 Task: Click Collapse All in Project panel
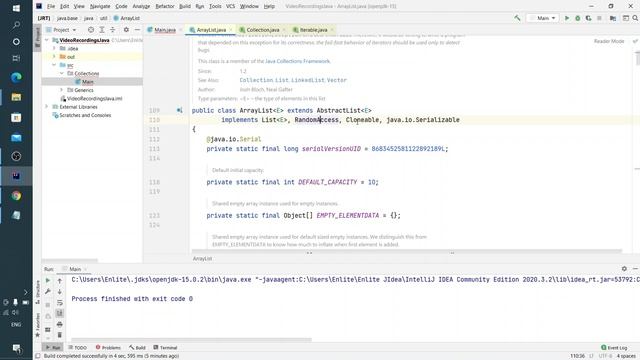pyautogui.click(x=113, y=30)
